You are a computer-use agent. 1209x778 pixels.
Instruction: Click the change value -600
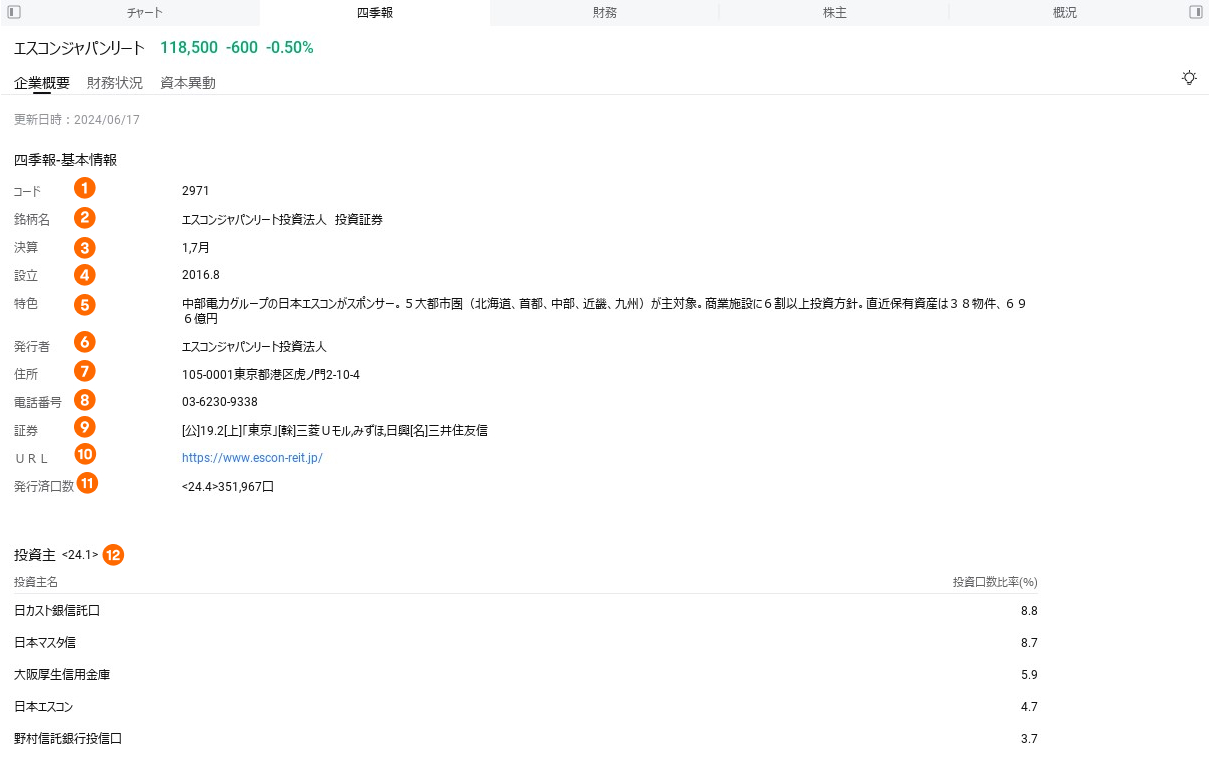[241, 48]
